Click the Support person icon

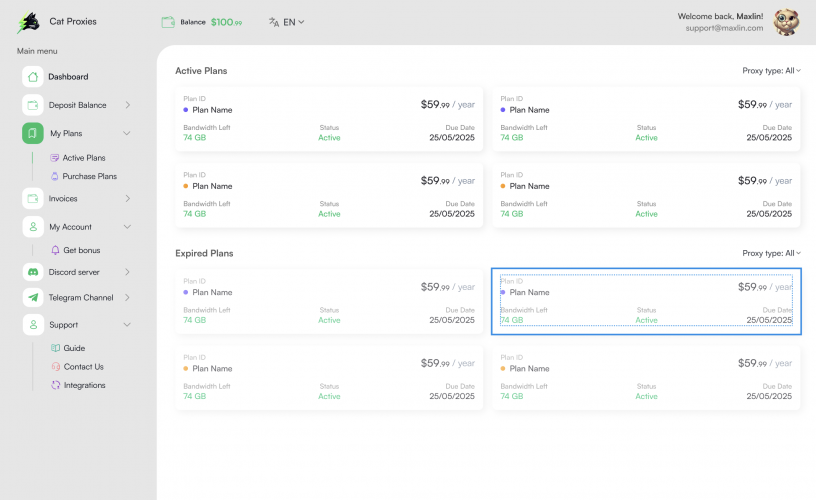pos(33,325)
